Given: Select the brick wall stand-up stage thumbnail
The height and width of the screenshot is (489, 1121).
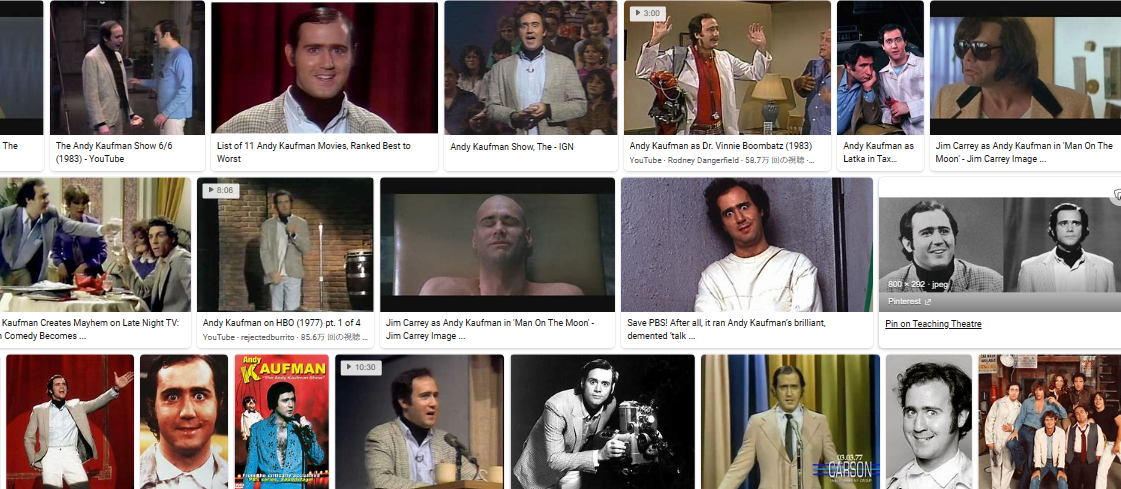Looking at the screenshot, I should pyautogui.click(x=285, y=244).
